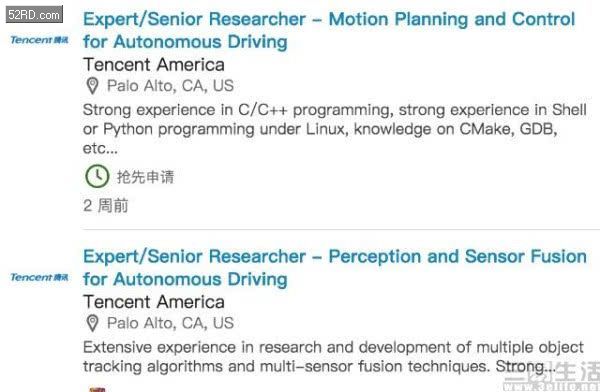The height and width of the screenshot is (392, 600).
Task: Click the watermark logo at bottom right
Action: 552,377
